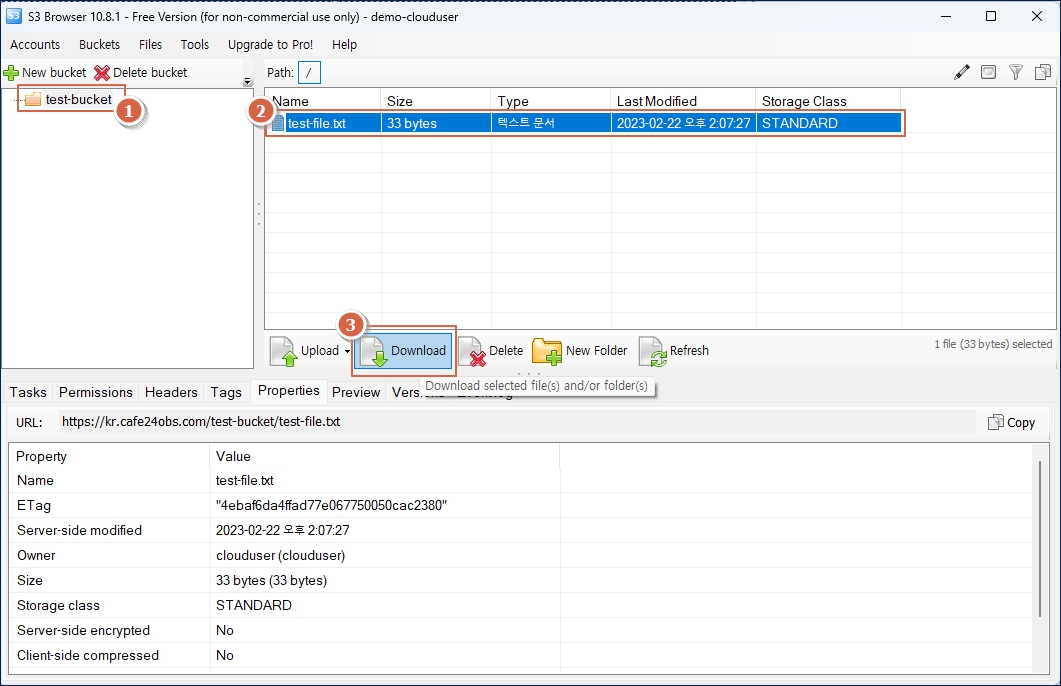Click the Download toolbar button

coord(404,350)
